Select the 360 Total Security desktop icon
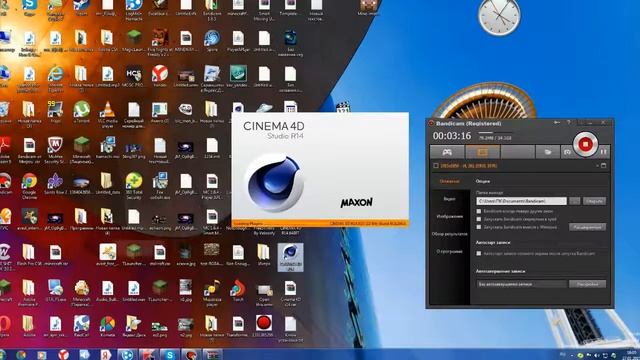The width and height of the screenshot is (640, 360). pyautogui.click(x=133, y=186)
